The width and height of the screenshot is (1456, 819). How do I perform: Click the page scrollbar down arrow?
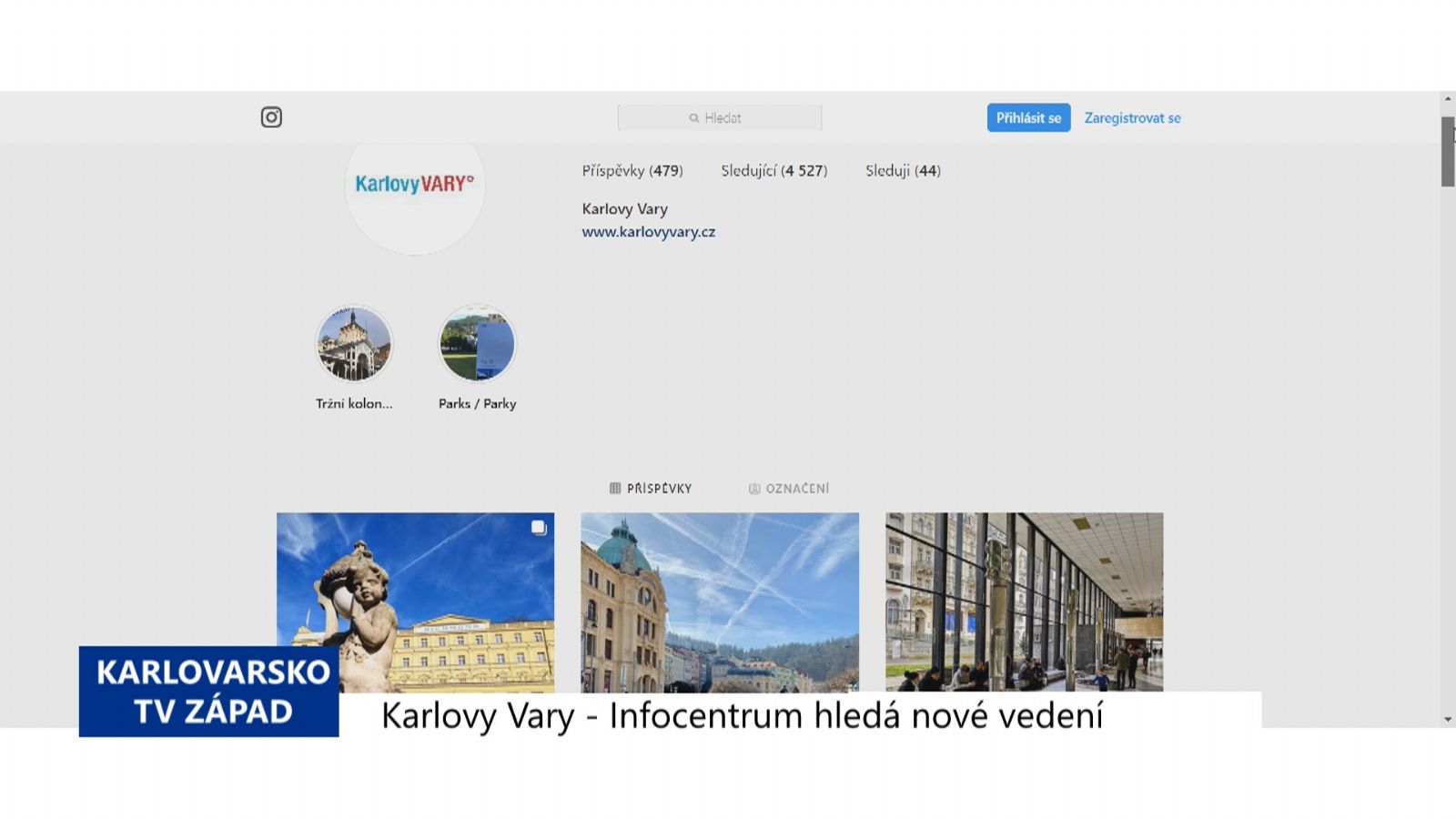click(1448, 720)
